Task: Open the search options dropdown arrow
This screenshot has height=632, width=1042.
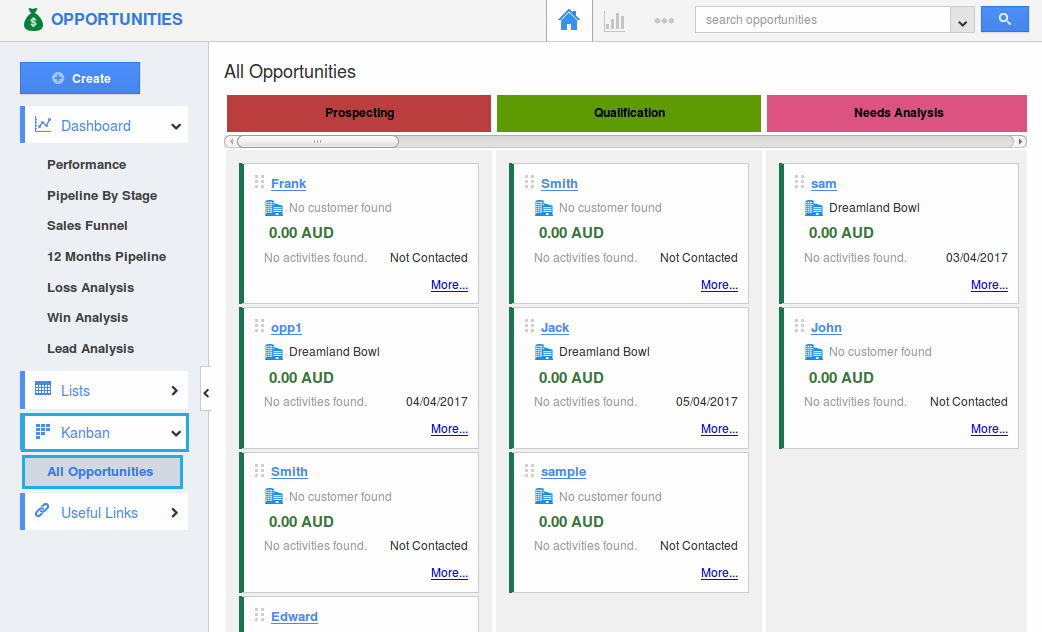Action: 962,21
